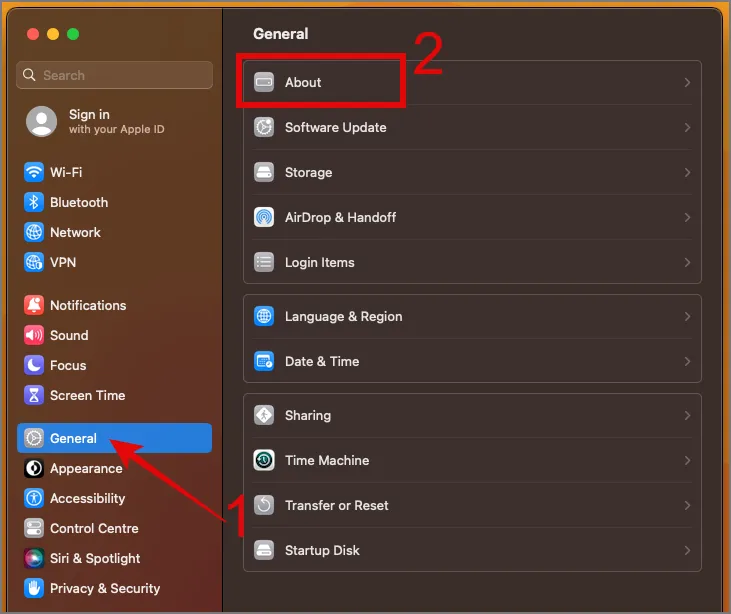Click the Login Items list icon

(x=264, y=262)
